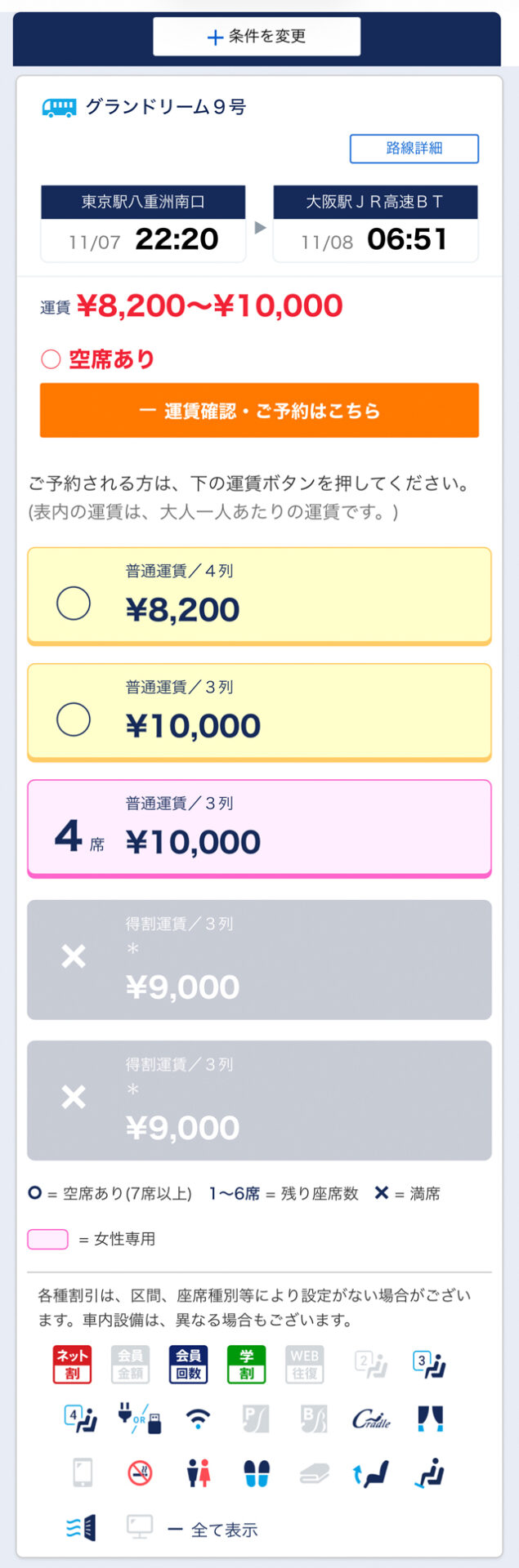Click the bus icon beside グランドリーム9号
Viewport: 519px width, 1568px height.
(x=59, y=107)
